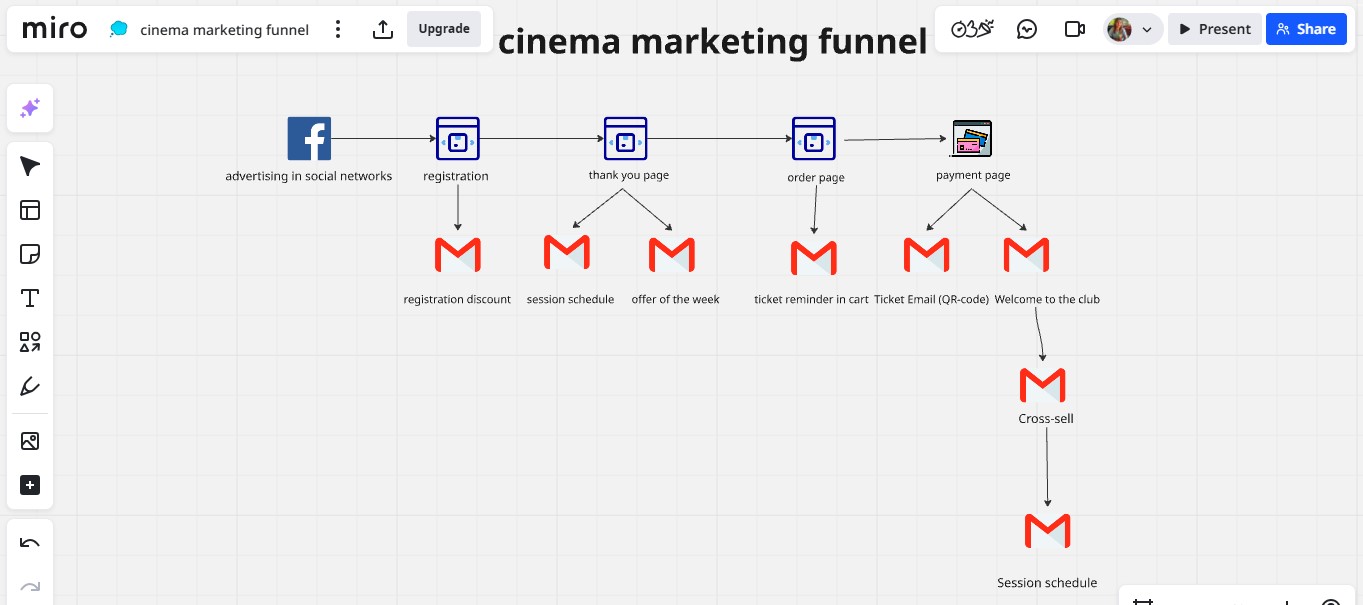This screenshot has height=605, width=1363.
Task: Undo the last action
Action: (x=30, y=544)
